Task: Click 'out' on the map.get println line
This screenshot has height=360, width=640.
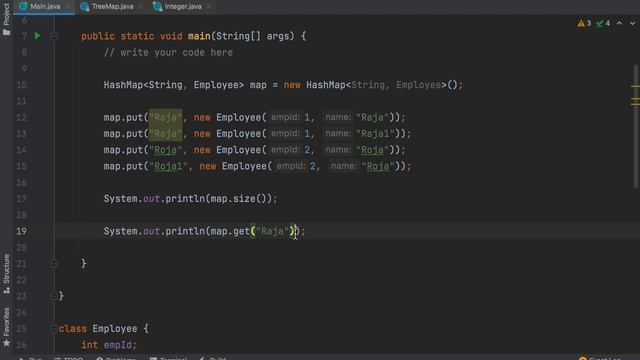Action: coord(151,231)
